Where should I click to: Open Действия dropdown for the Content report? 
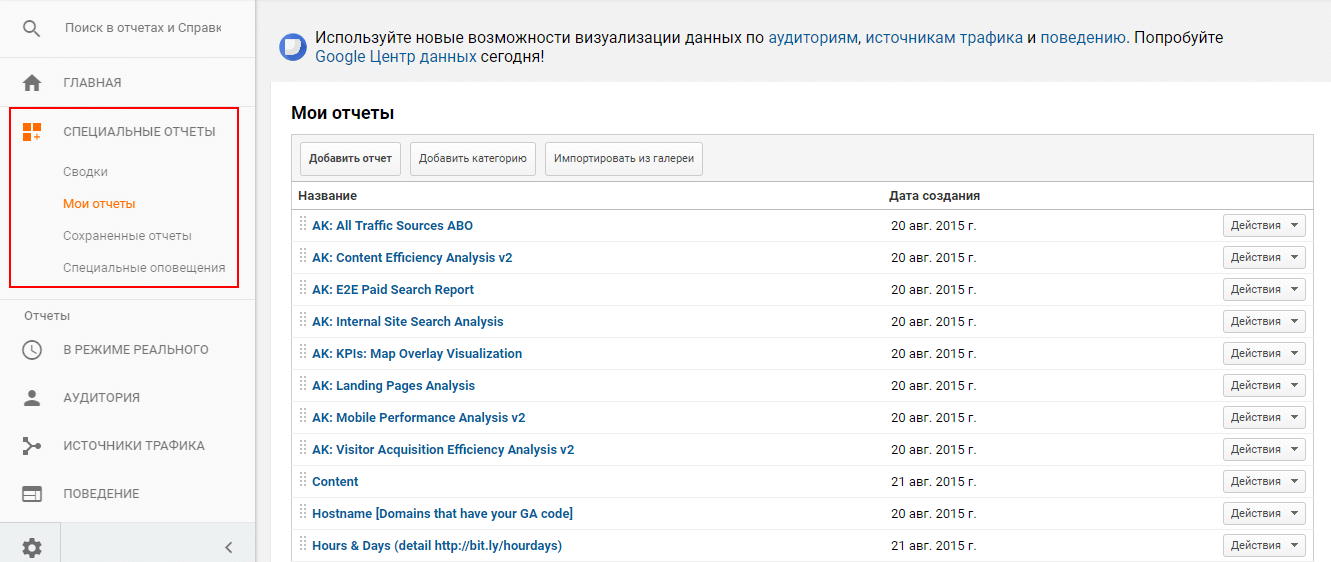1264,482
